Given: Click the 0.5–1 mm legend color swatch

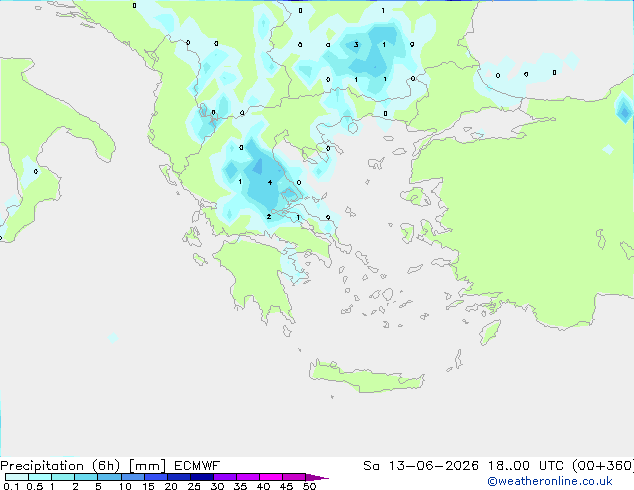Looking at the screenshot, I should pos(40,477).
